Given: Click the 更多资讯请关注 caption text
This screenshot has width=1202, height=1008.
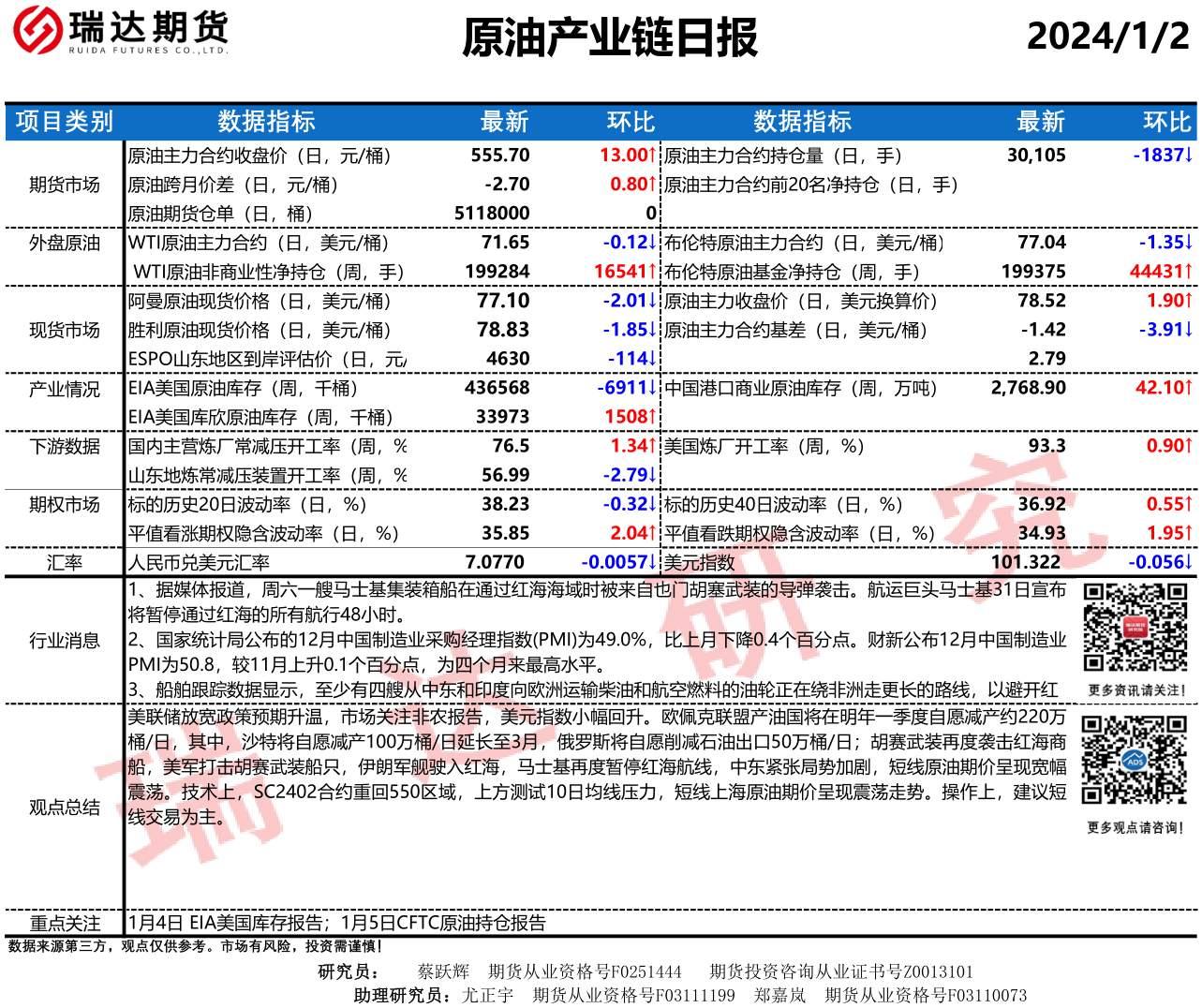Looking at the screenshot, I should click(1135, 690).
